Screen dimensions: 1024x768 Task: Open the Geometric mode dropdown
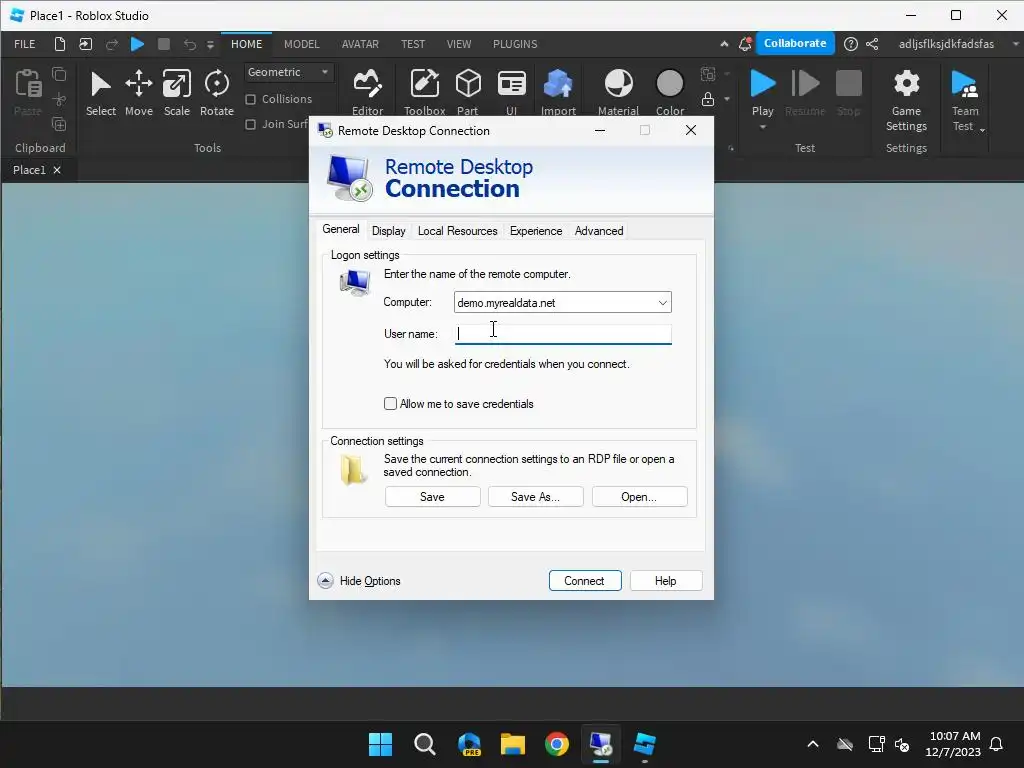tap(288, 72)
